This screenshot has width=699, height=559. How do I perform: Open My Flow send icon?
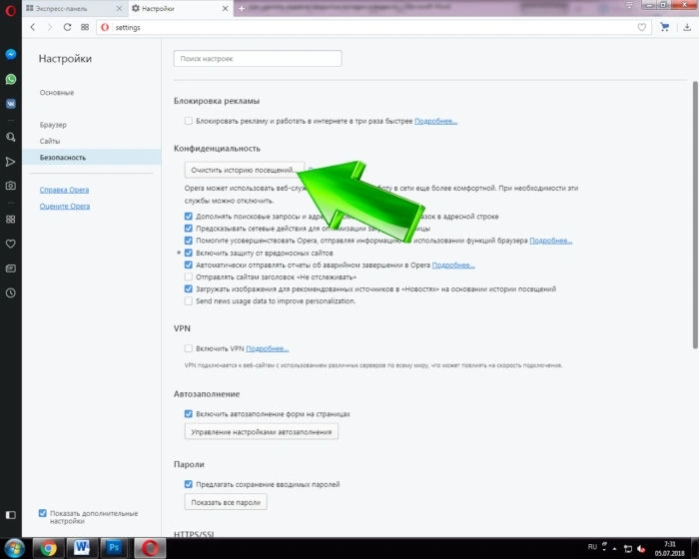click(x=11, y=161)
